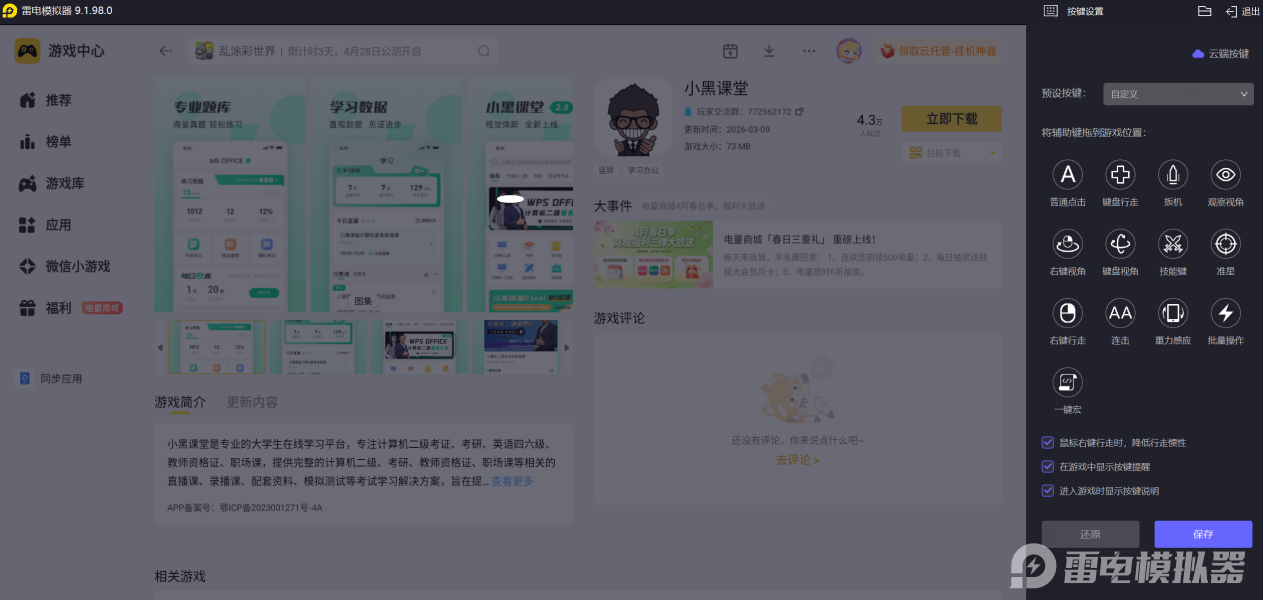Screen dimensions: 1263x600
Task: Select the 观察视角 eye key icon
Action: pos(1225,175)
